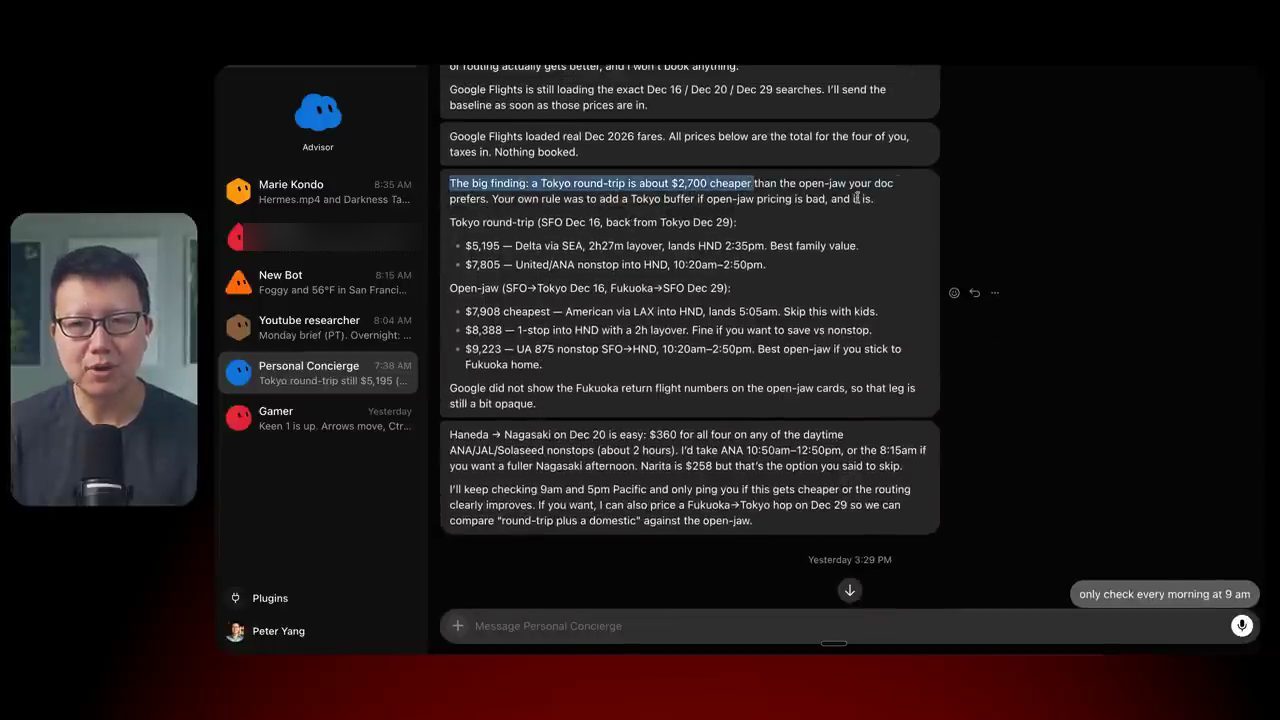Select the Personal Concierge conversation
This screenshot has width=1280, height=720.
[318, 373]
